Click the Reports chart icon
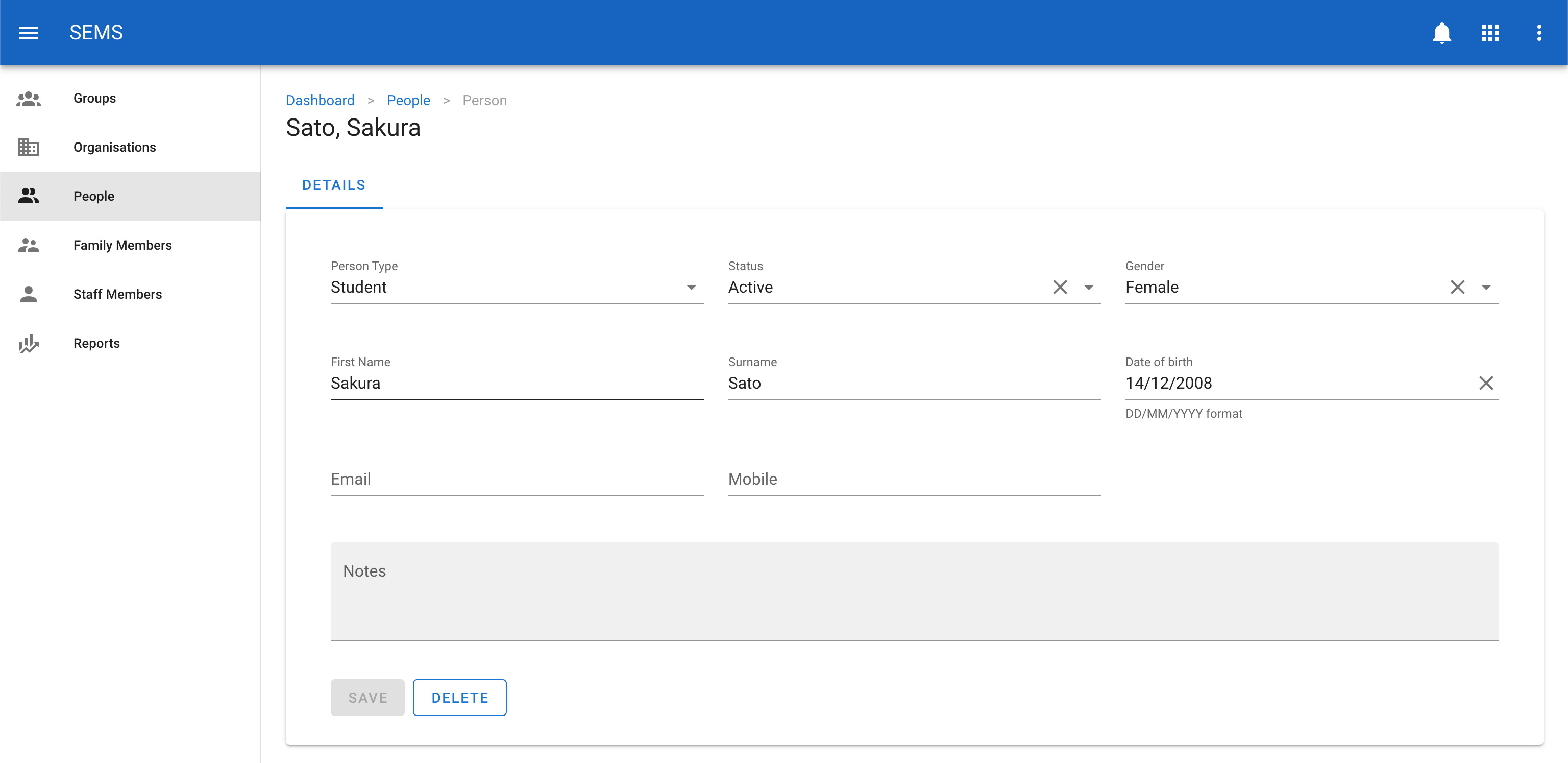This screenshot has width=1568, height=763. [29, 343]
